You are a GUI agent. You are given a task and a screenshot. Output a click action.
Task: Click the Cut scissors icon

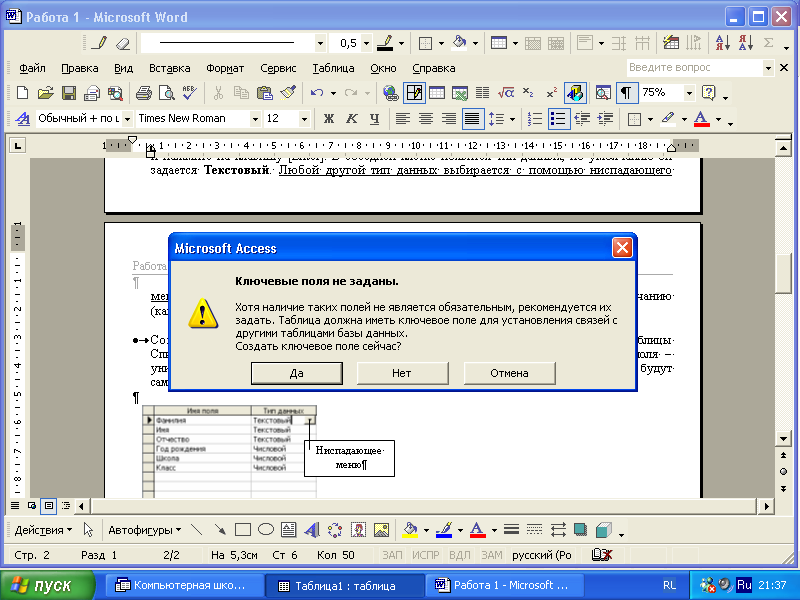tap(218, 93)
